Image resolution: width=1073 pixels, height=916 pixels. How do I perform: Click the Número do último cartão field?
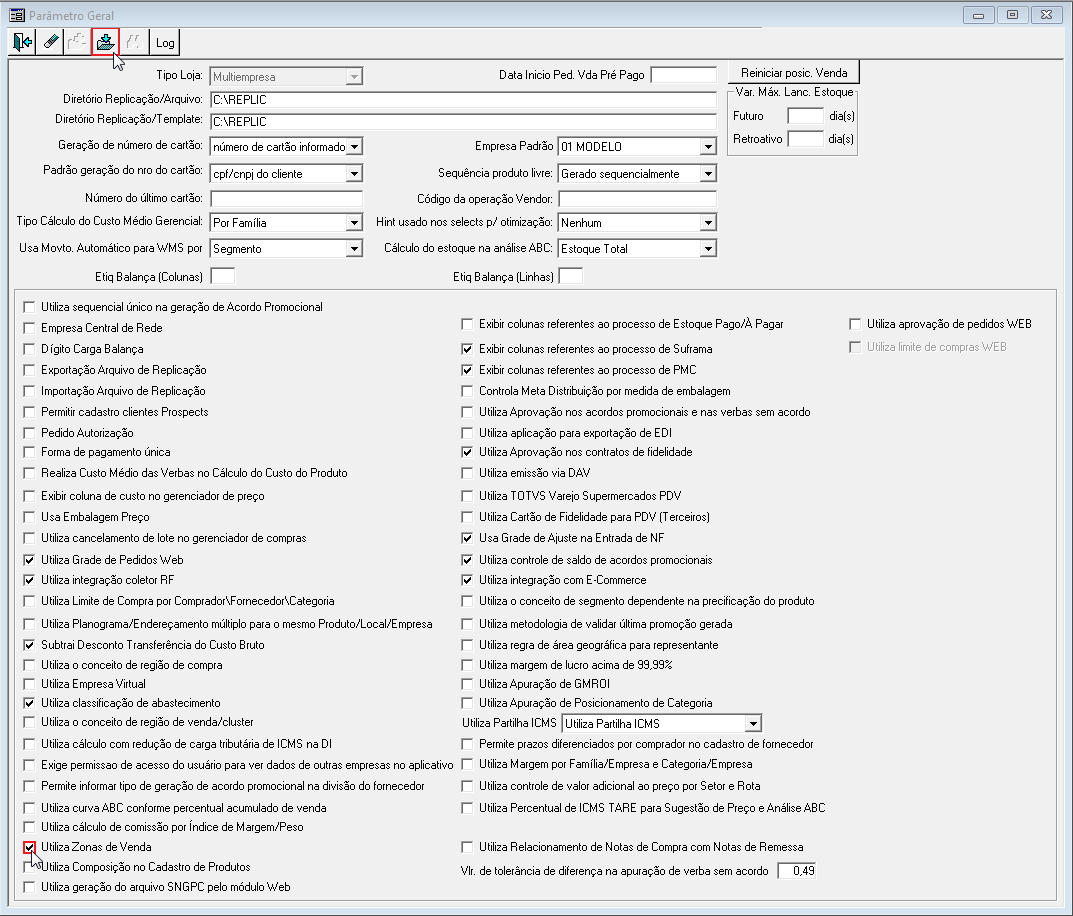286,198
